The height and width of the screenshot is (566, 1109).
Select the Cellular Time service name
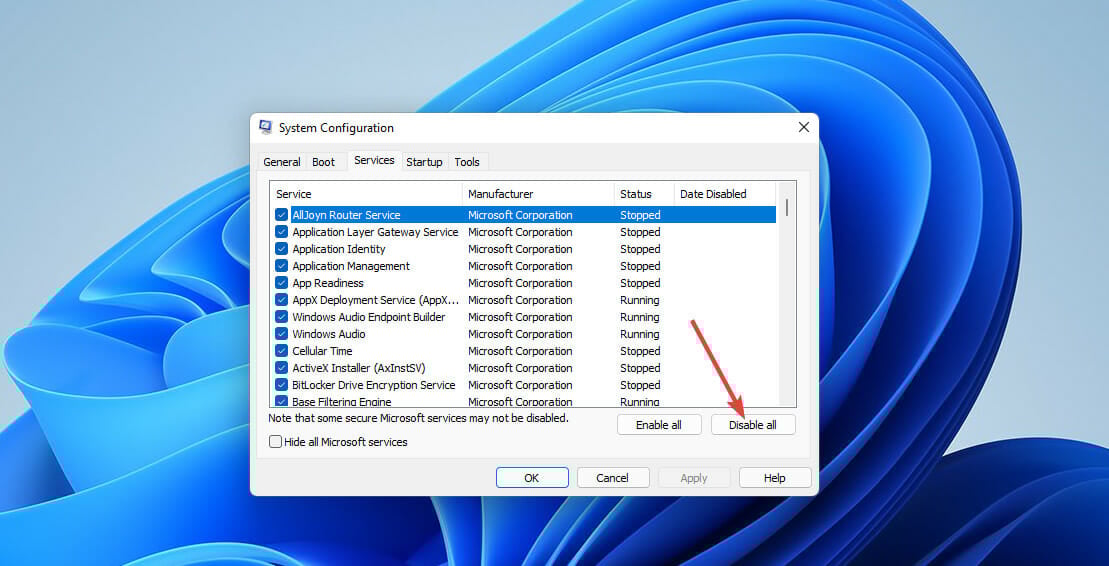pyautogui.click(x=322, y=351)
